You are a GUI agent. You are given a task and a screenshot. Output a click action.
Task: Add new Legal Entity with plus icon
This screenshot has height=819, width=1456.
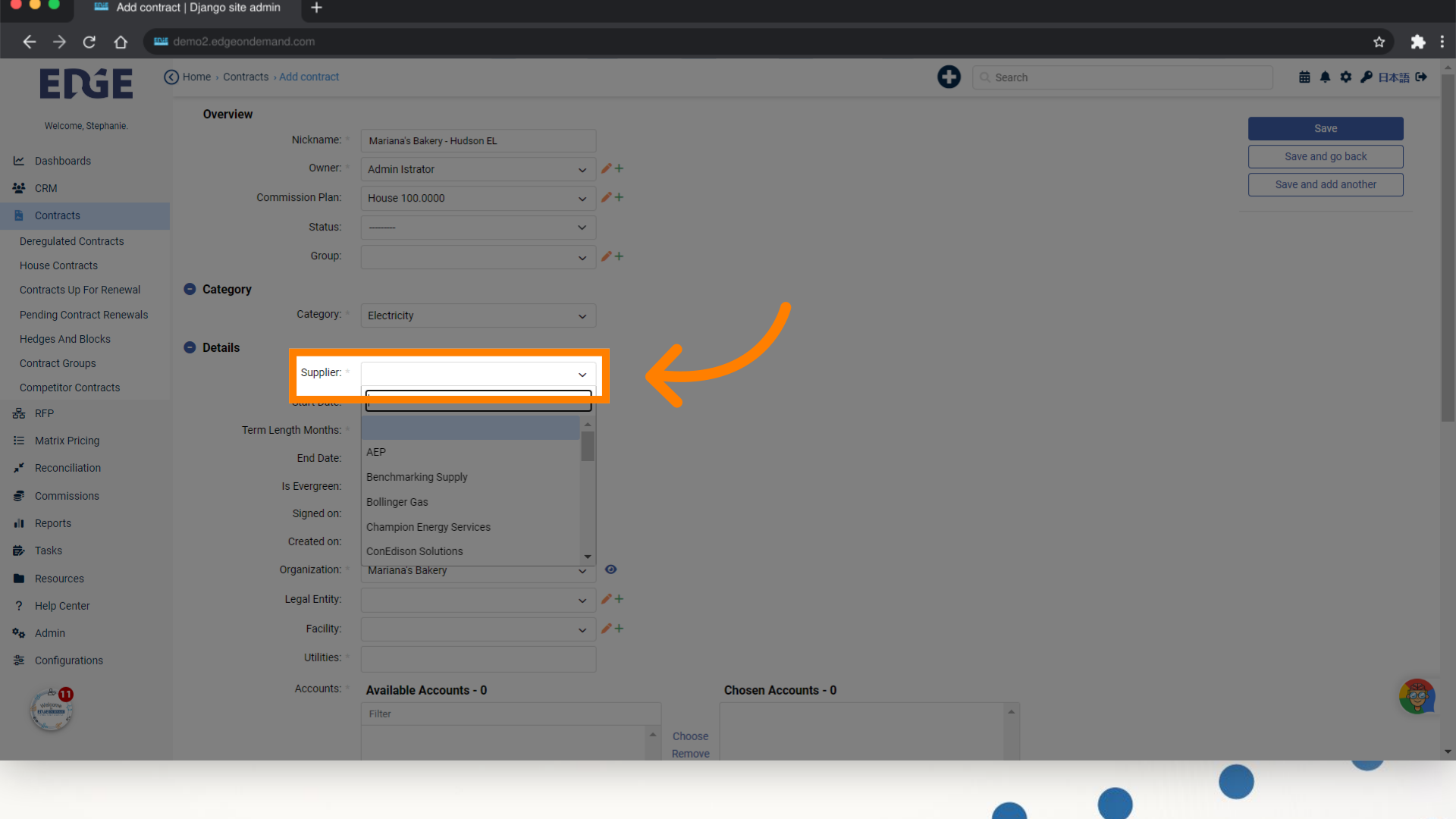tap(619, 599)
